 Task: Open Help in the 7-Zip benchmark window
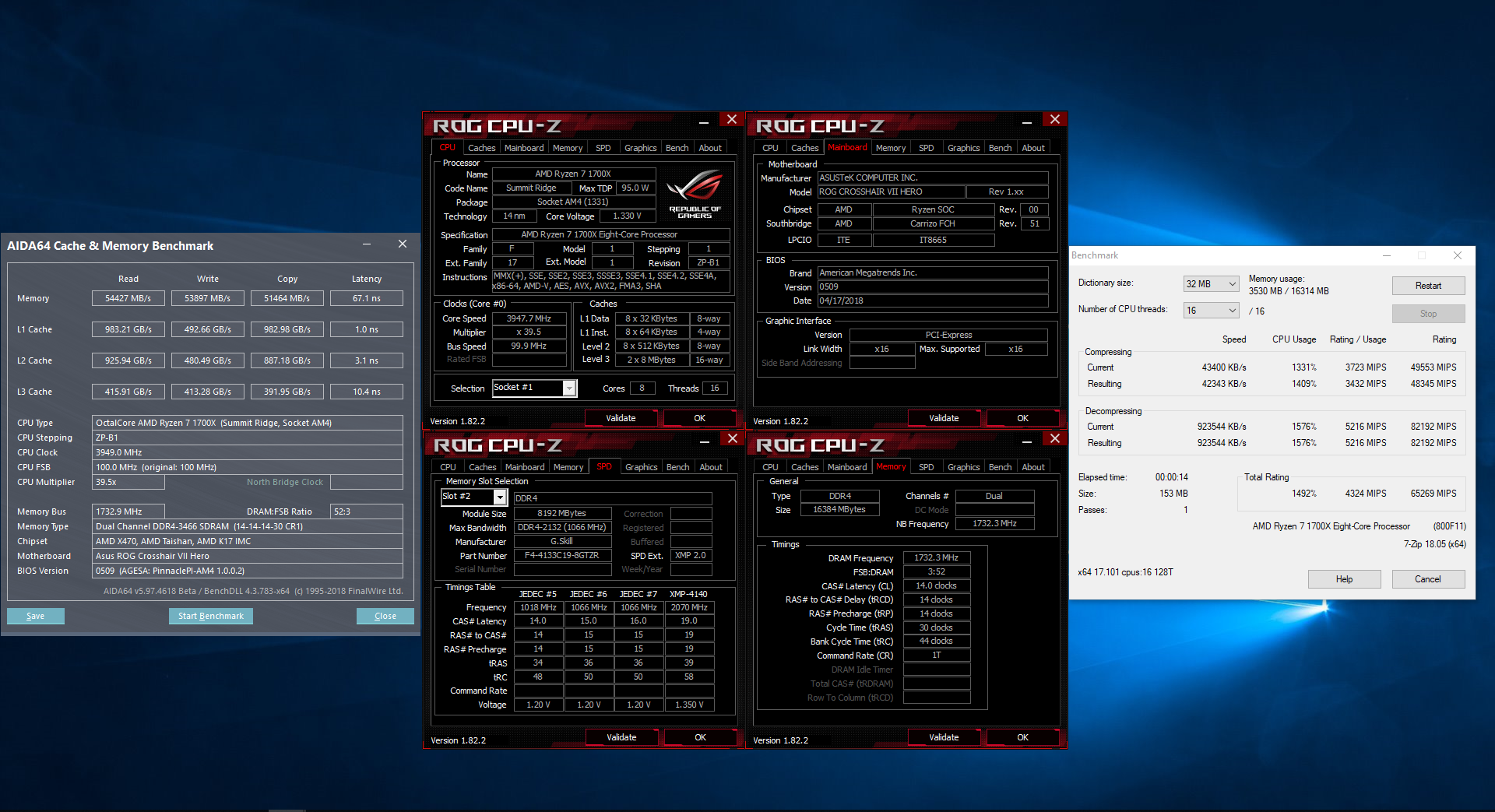coord(1344,578)
